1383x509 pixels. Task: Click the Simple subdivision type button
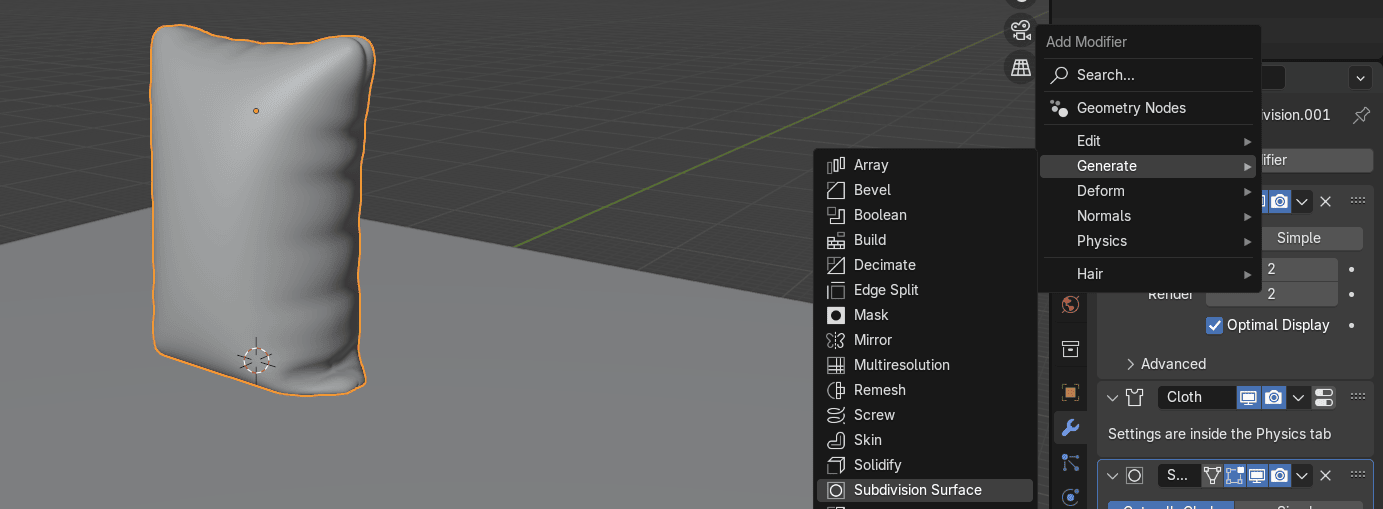[x=1298, y=238]
